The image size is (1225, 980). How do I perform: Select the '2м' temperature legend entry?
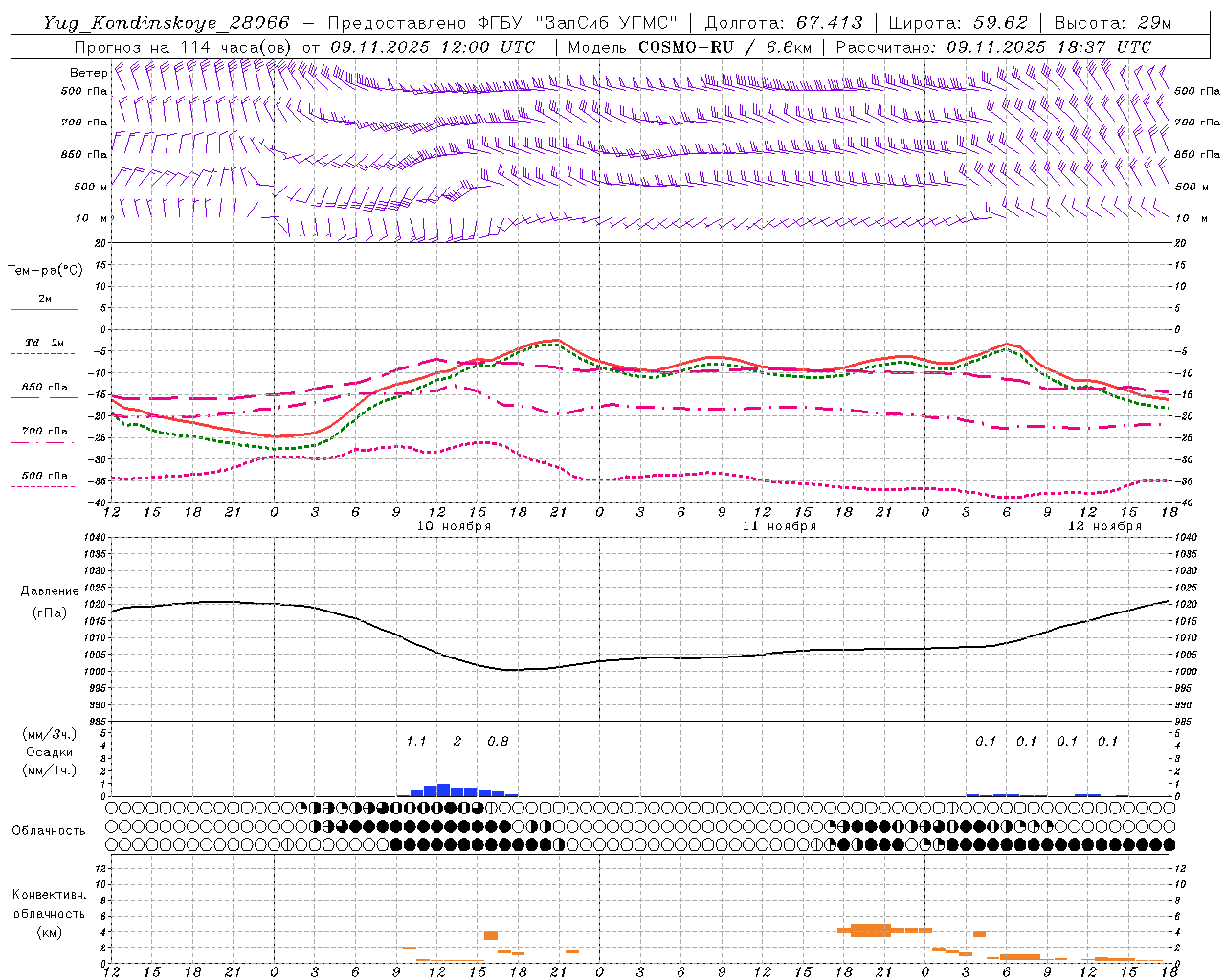coord(45,299)
